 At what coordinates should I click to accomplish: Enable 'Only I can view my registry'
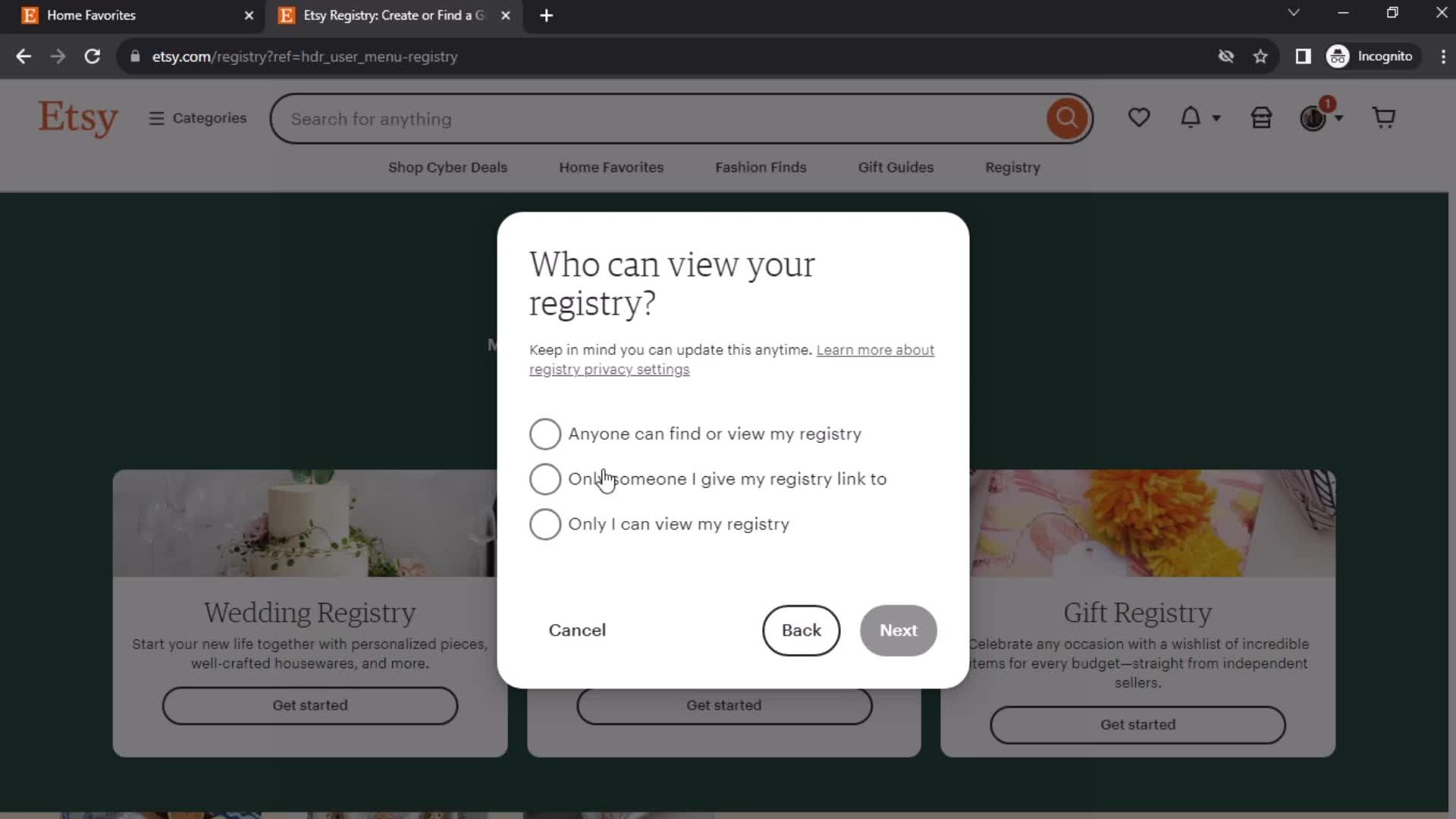click(x=546, y=524)
